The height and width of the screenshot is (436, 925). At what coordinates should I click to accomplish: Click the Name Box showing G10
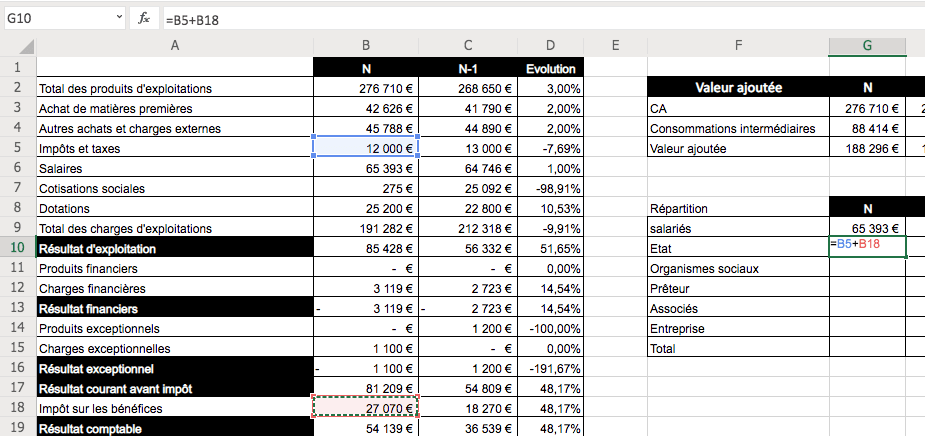55,18
